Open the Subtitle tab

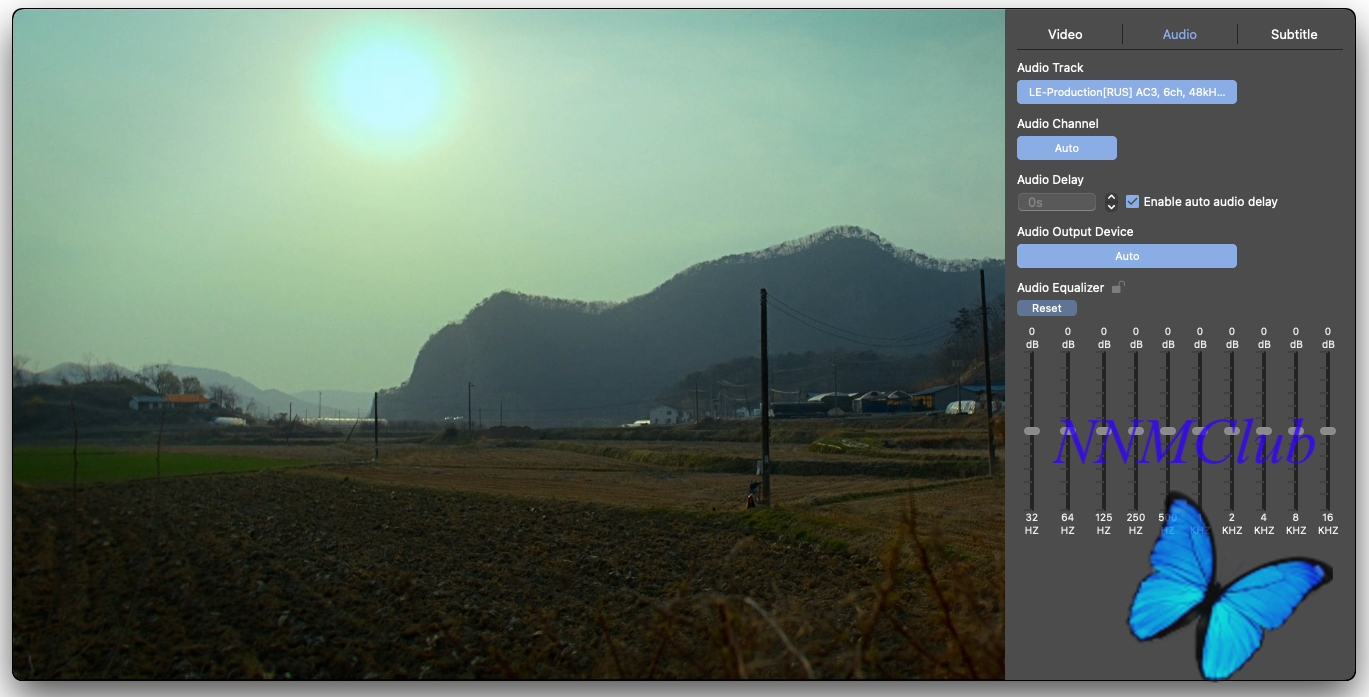click(x=1294, y=34)
